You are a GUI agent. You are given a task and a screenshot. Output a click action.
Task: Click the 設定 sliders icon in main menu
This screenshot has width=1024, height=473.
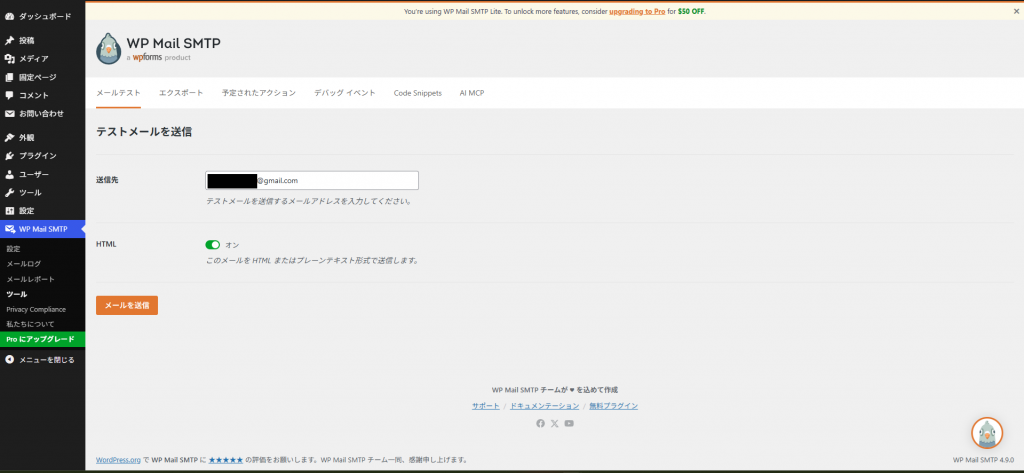pyautogui.click(x=9, y=211)
